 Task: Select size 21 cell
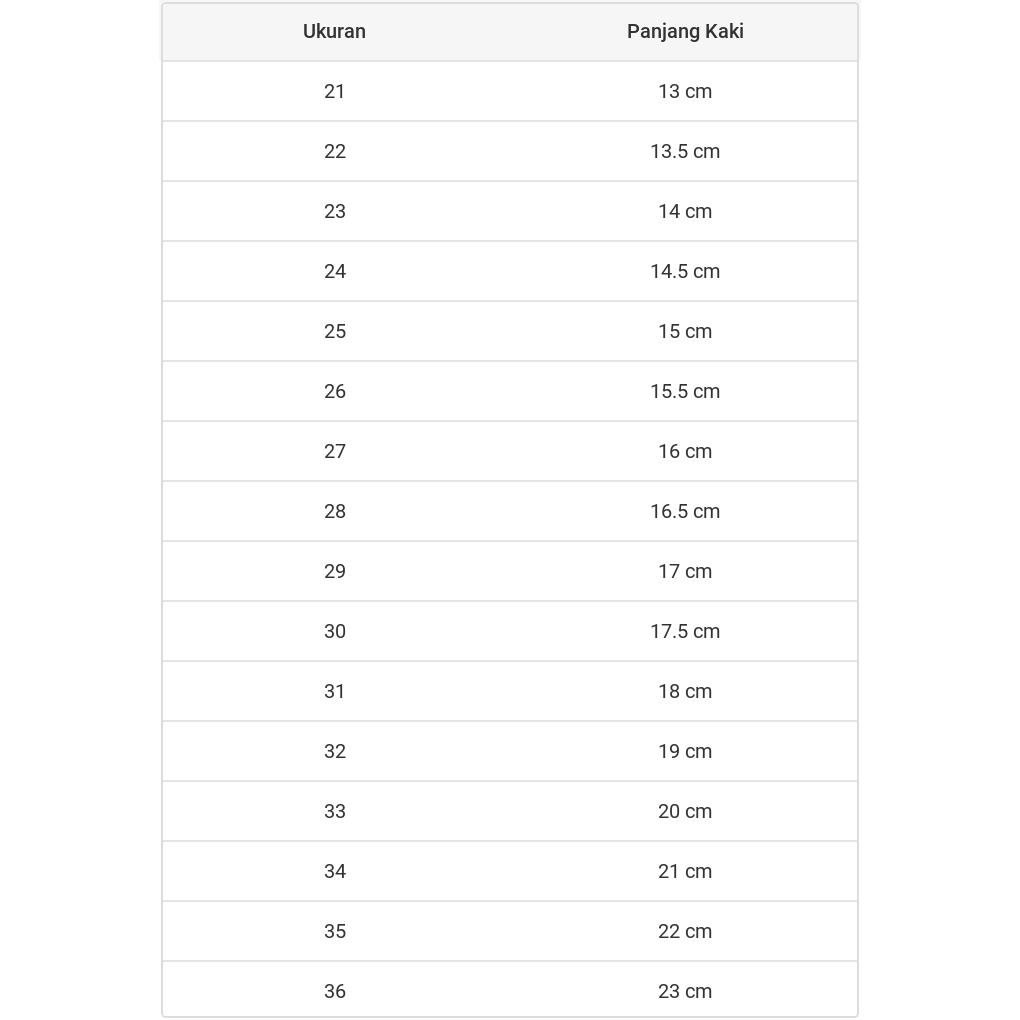[334, 91]
